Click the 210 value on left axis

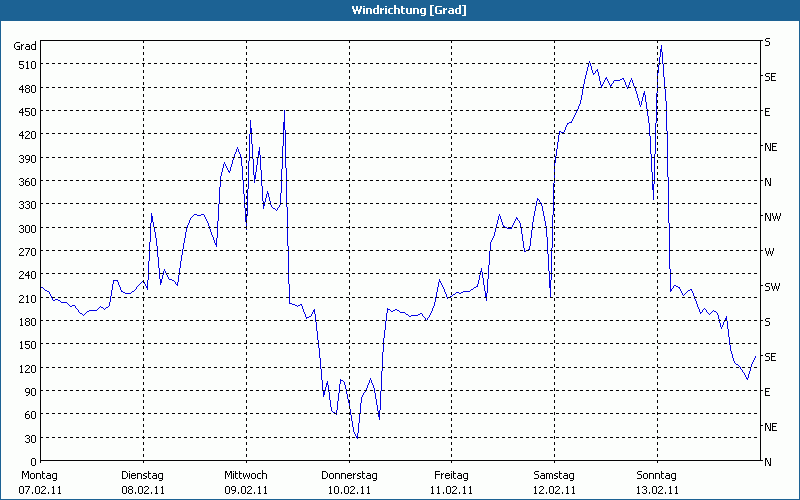[x=28, y=298]
